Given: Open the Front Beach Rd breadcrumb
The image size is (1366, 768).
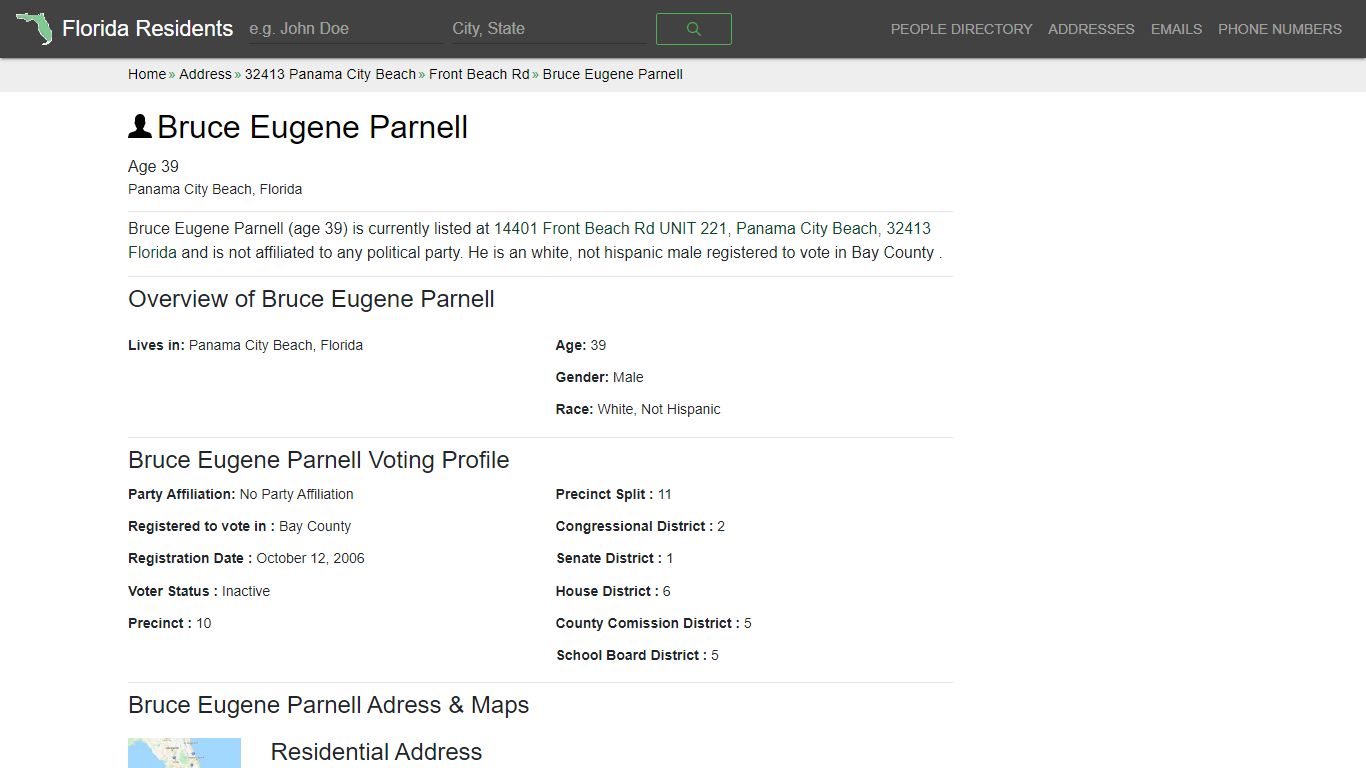Looking at the screenshot, I should pyautogui.click(x=479, y=74).
